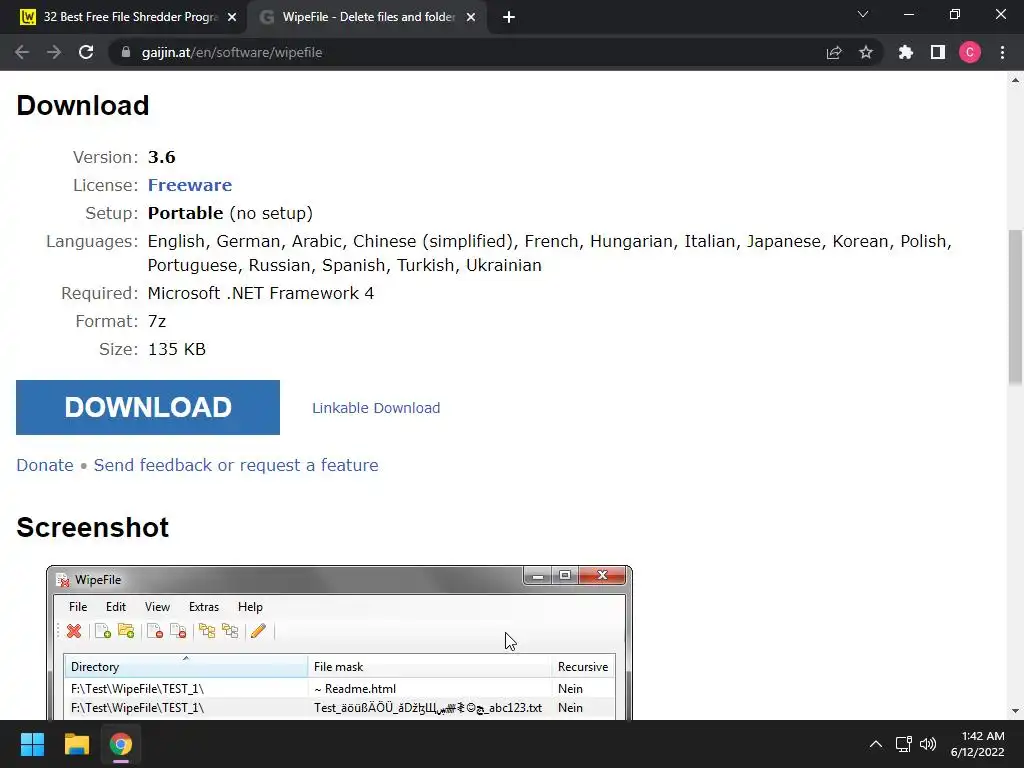The height and width of the screenshot is (768, 1024).
Task: Close the WipeFile tab
Action: [x=471, y=17]
